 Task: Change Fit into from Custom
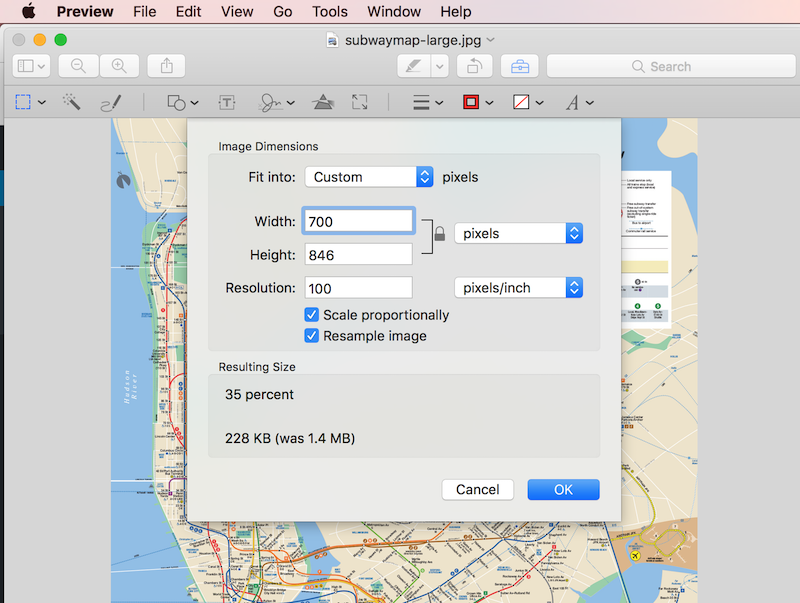pos(369,176)
